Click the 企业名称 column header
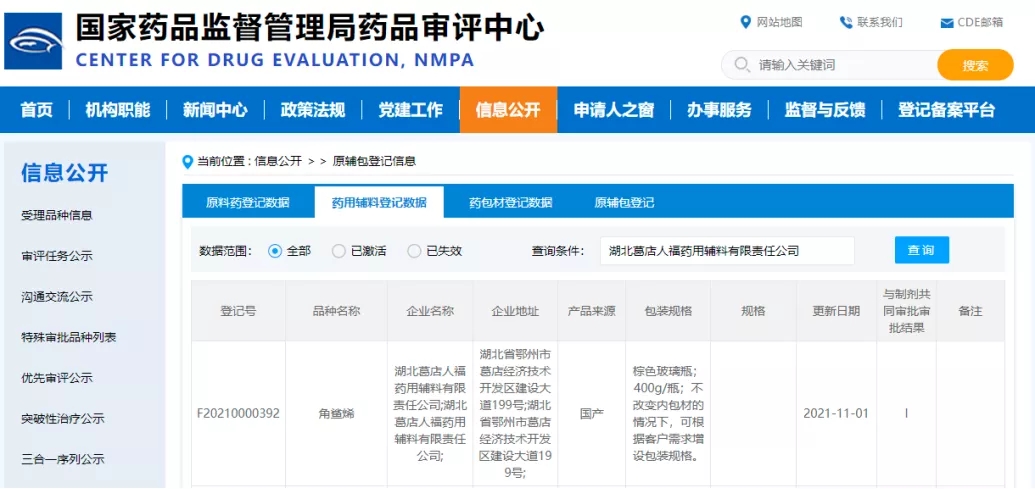1035x489 pixels. tap(430, 311)
